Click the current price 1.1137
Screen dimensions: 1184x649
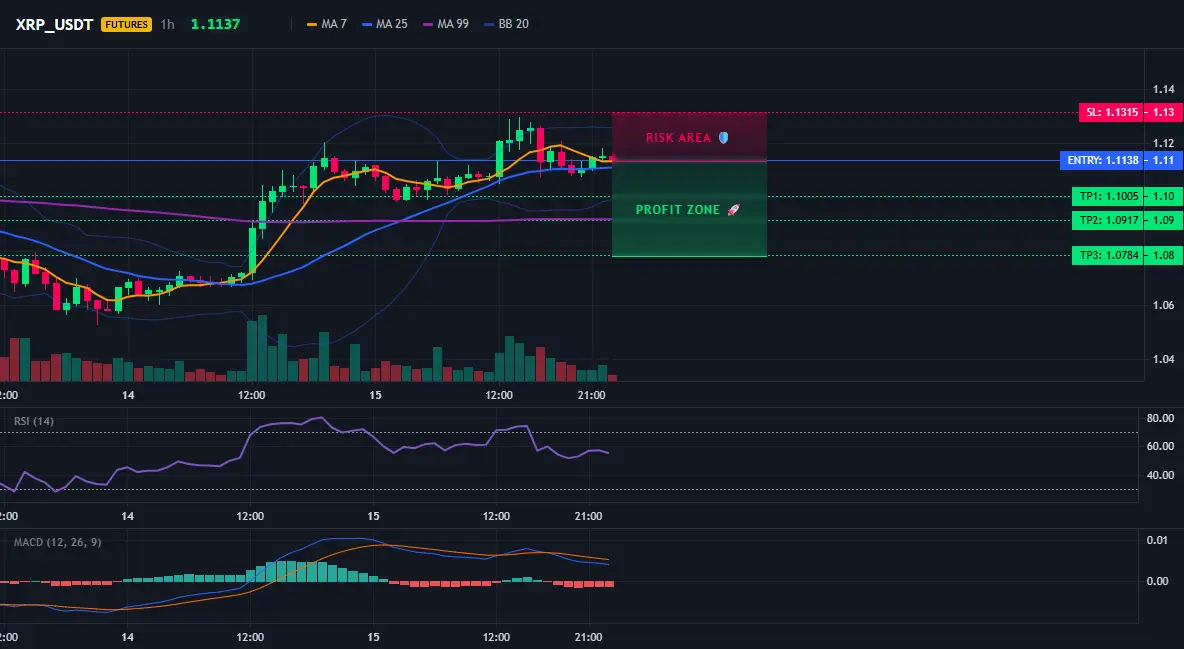[x=215, y=24]
